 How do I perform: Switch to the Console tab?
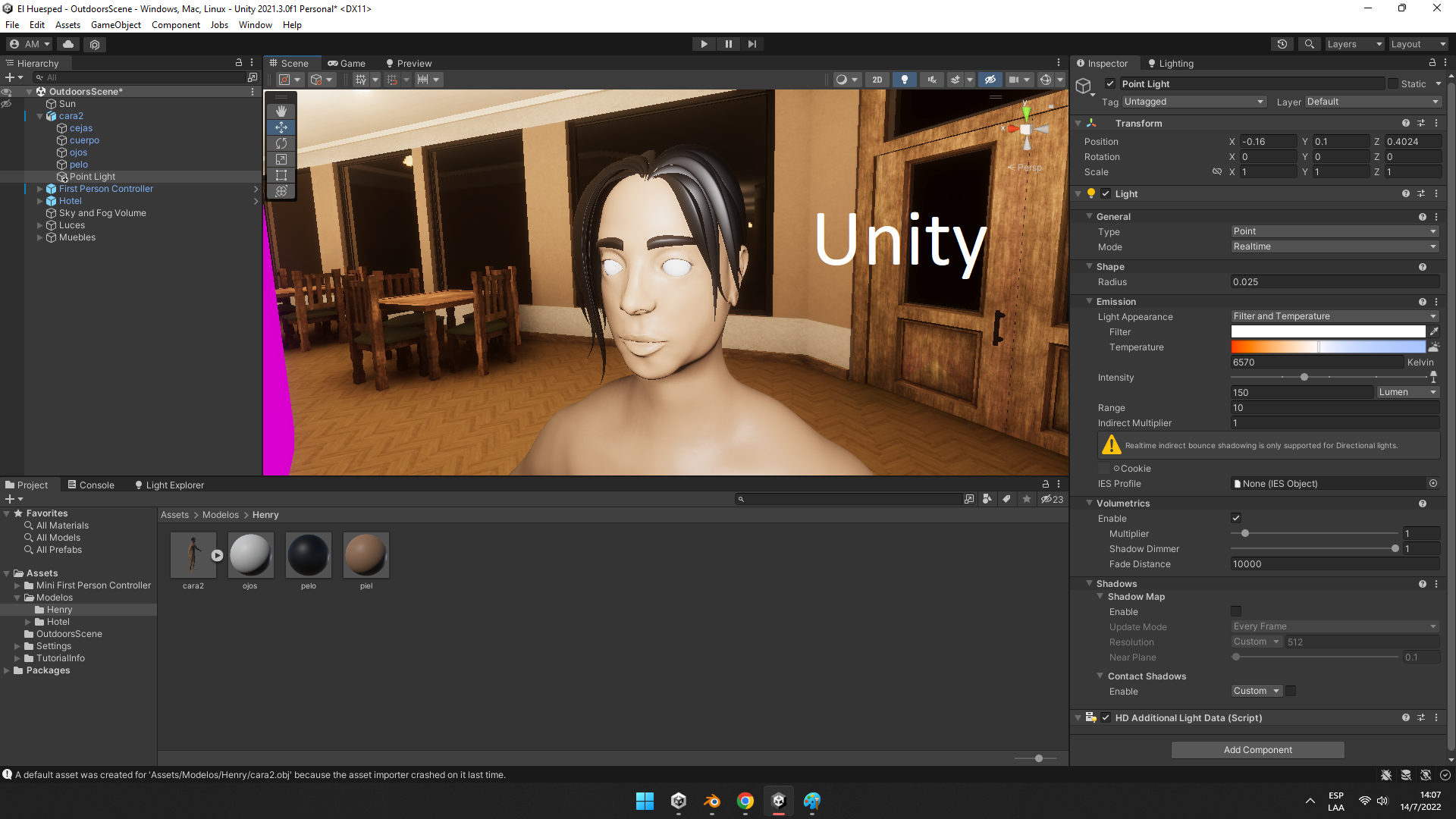pyautogui.click(x=91, y=485)
